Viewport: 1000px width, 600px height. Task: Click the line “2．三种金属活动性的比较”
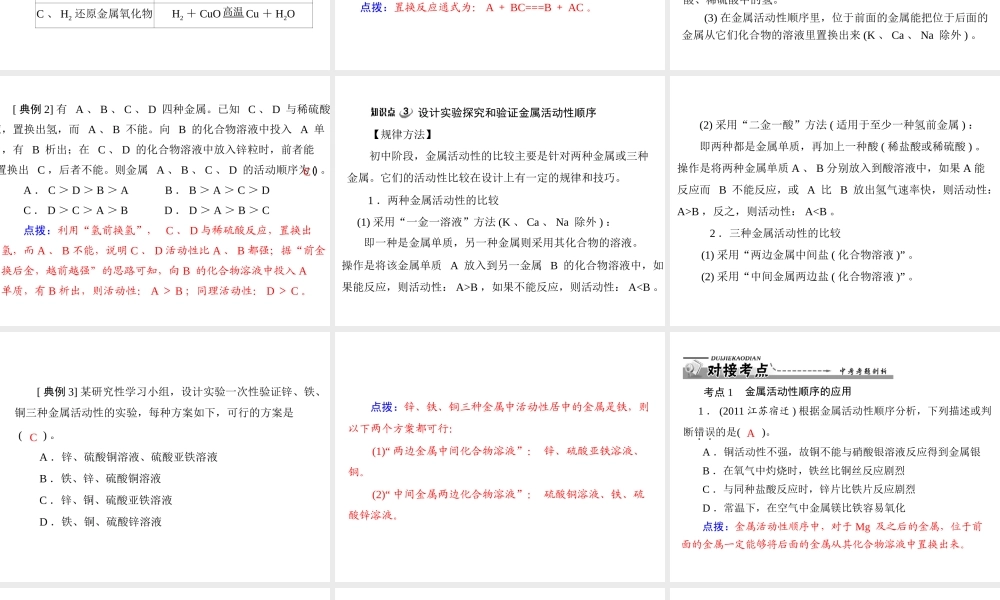775,233
